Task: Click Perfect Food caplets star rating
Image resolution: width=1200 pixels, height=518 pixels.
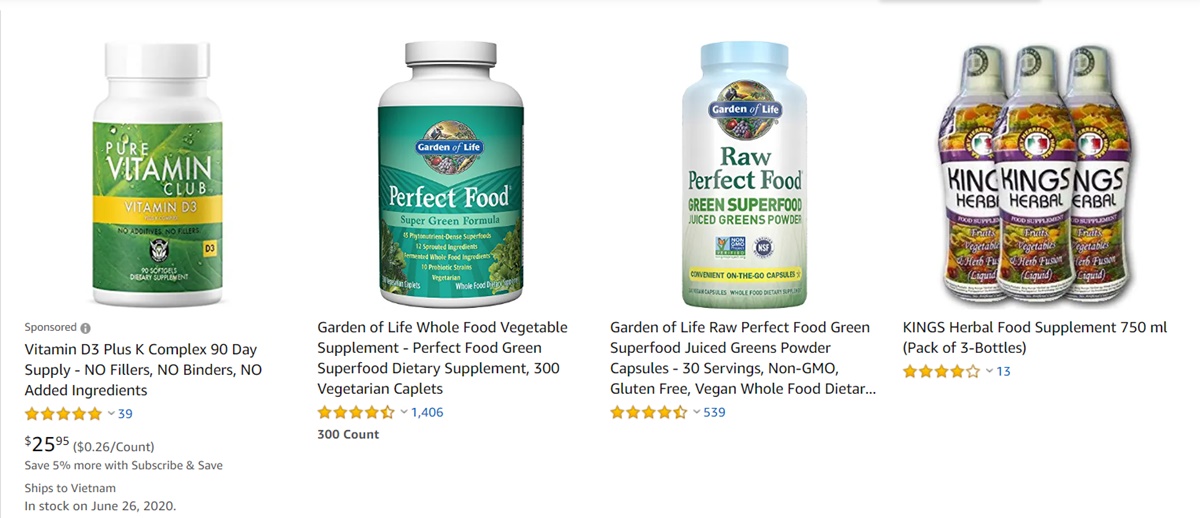Action: 356,412
